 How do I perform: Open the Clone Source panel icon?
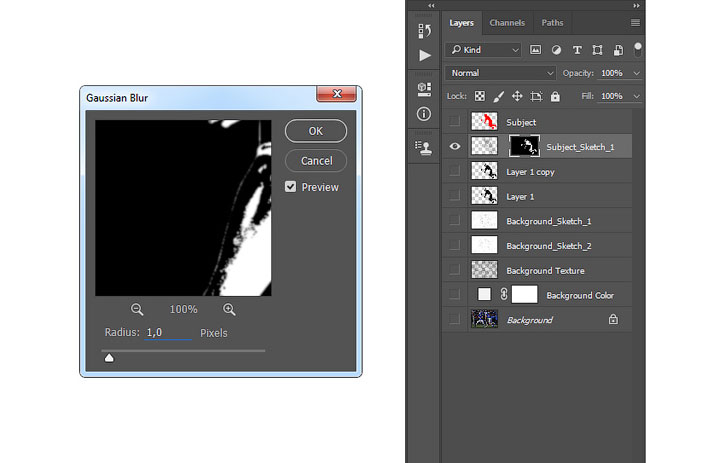pos(424,148)
